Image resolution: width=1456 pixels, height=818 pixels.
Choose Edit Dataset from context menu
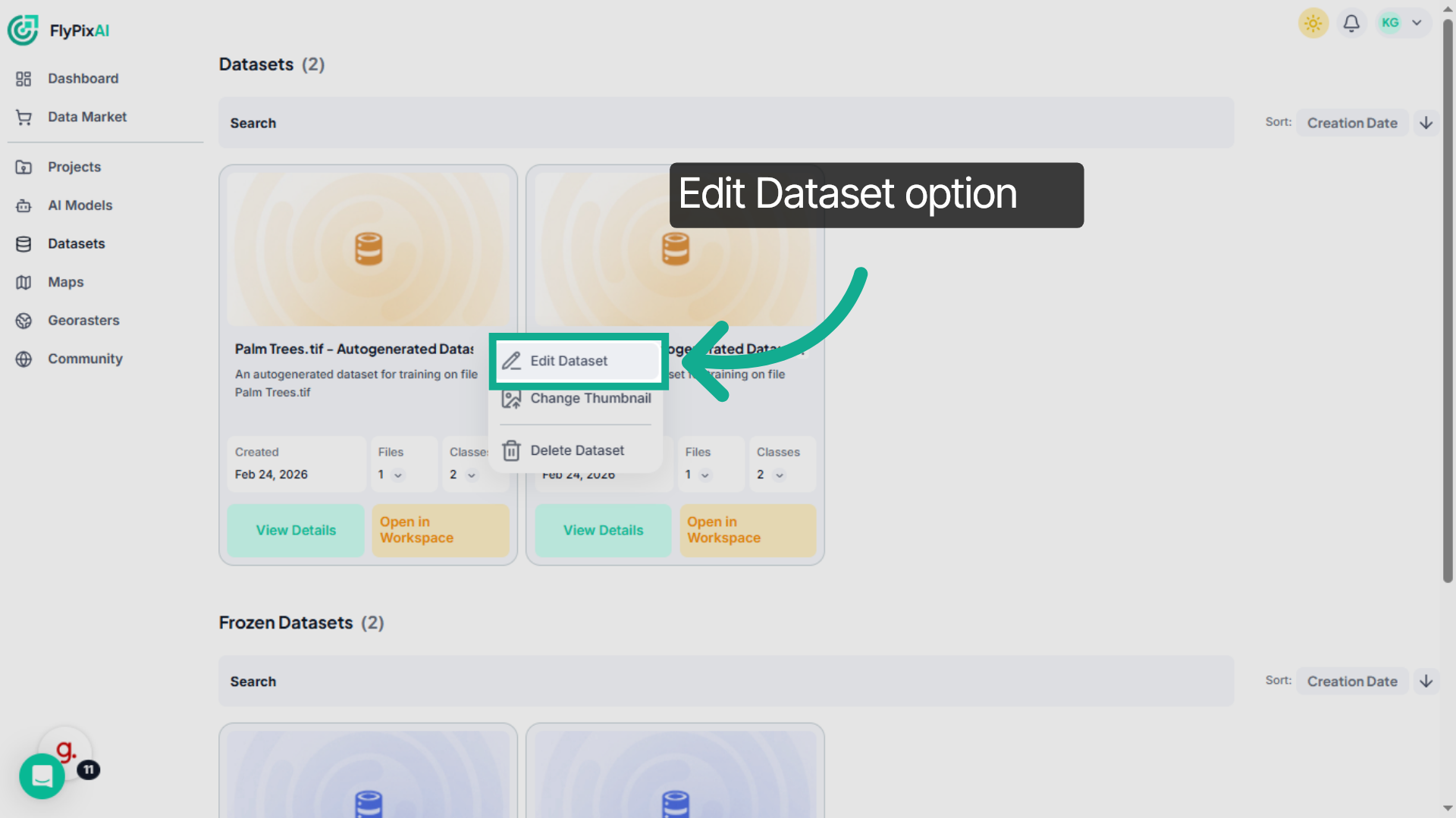click(578, 361)
